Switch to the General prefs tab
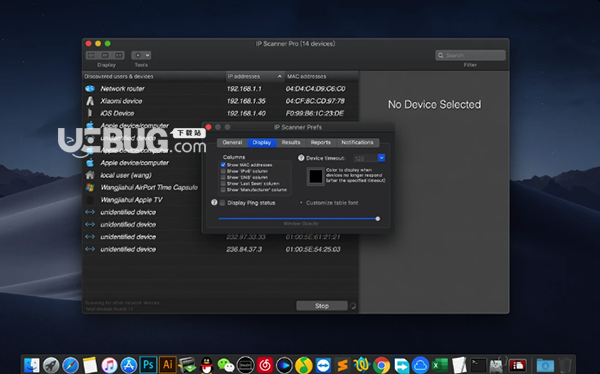 click(232, 142)
